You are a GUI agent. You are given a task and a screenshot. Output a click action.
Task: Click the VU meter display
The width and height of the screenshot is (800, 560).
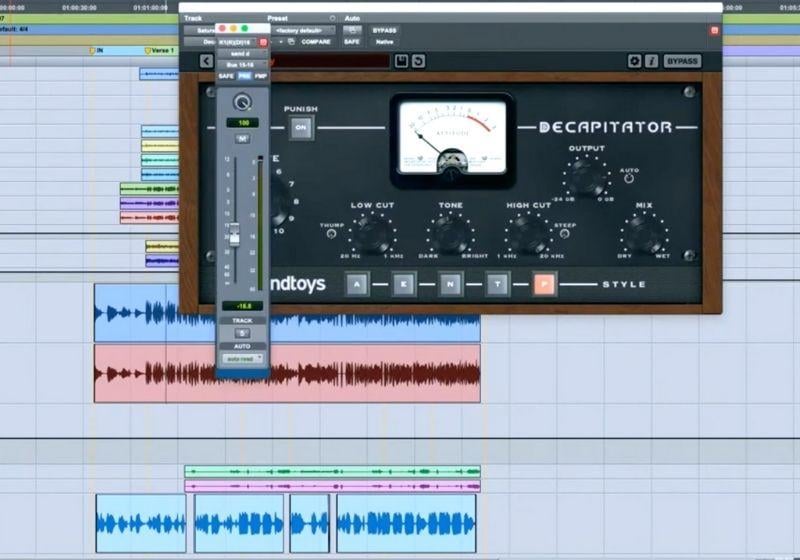click(452, 138)
